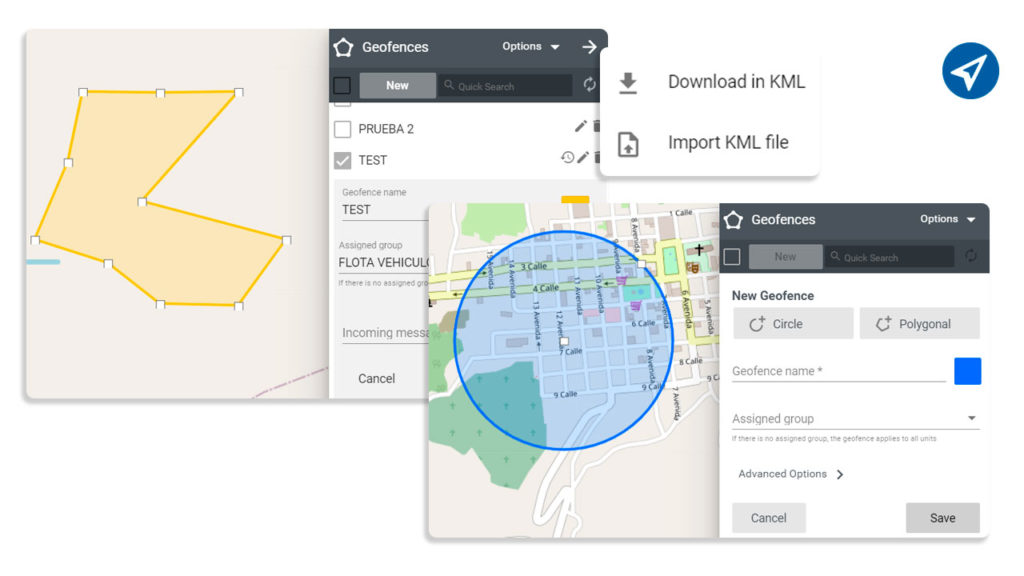Open Options dropdown in lower Geofences panel
Screen dimensions: 1024x576
(948, 219)
